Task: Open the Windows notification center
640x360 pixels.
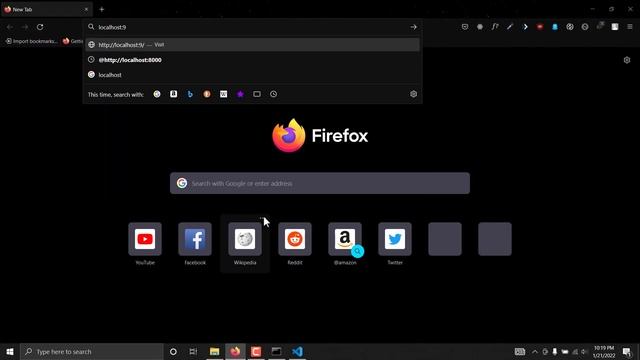Action: 627,351
